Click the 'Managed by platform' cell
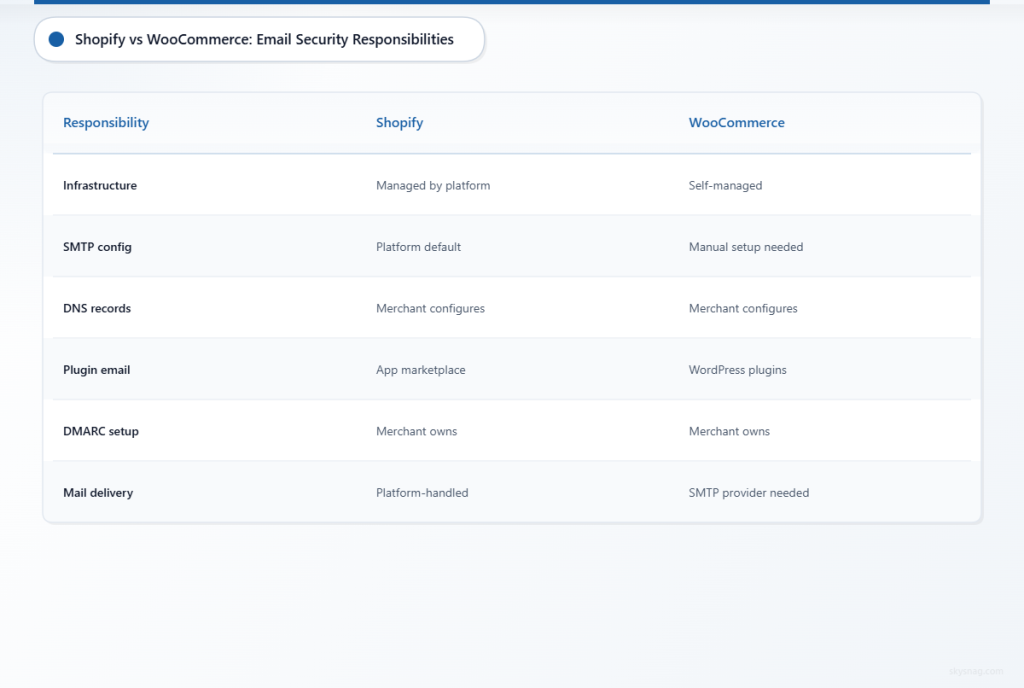The width and height of the screenshot is (1024, 688). click(x=433, y=185)
